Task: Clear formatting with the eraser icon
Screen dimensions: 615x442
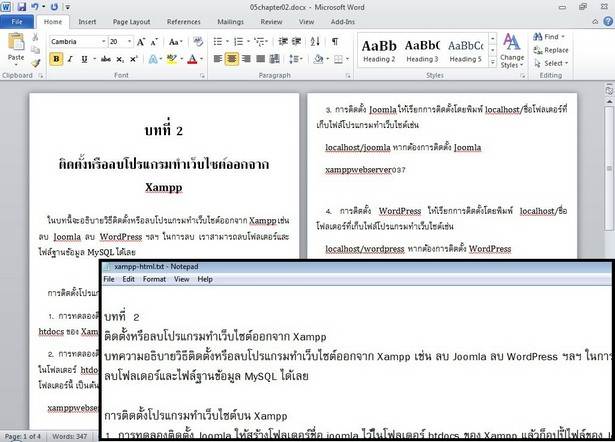Action: coord(198,42)
